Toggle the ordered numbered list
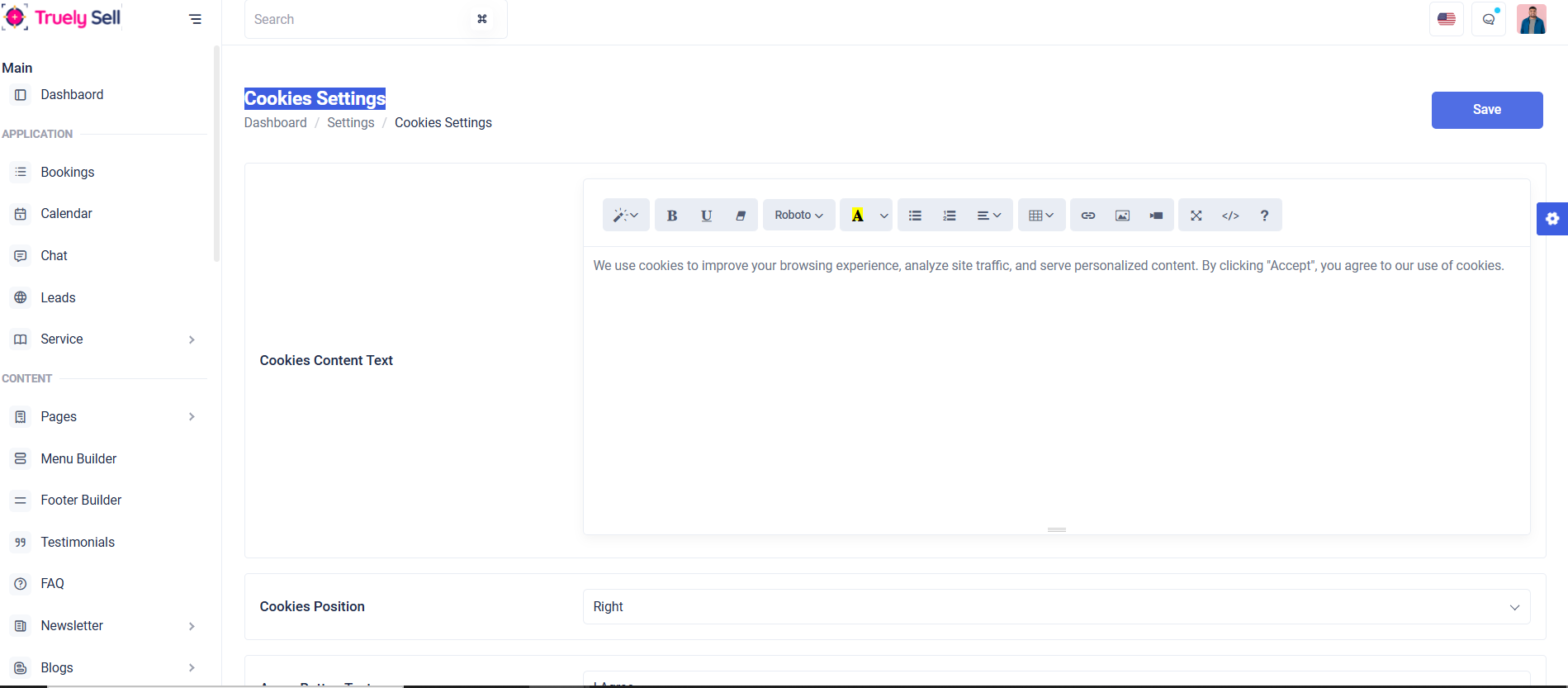The height and width of the screenshot is (688, 1568). (950, 216)
